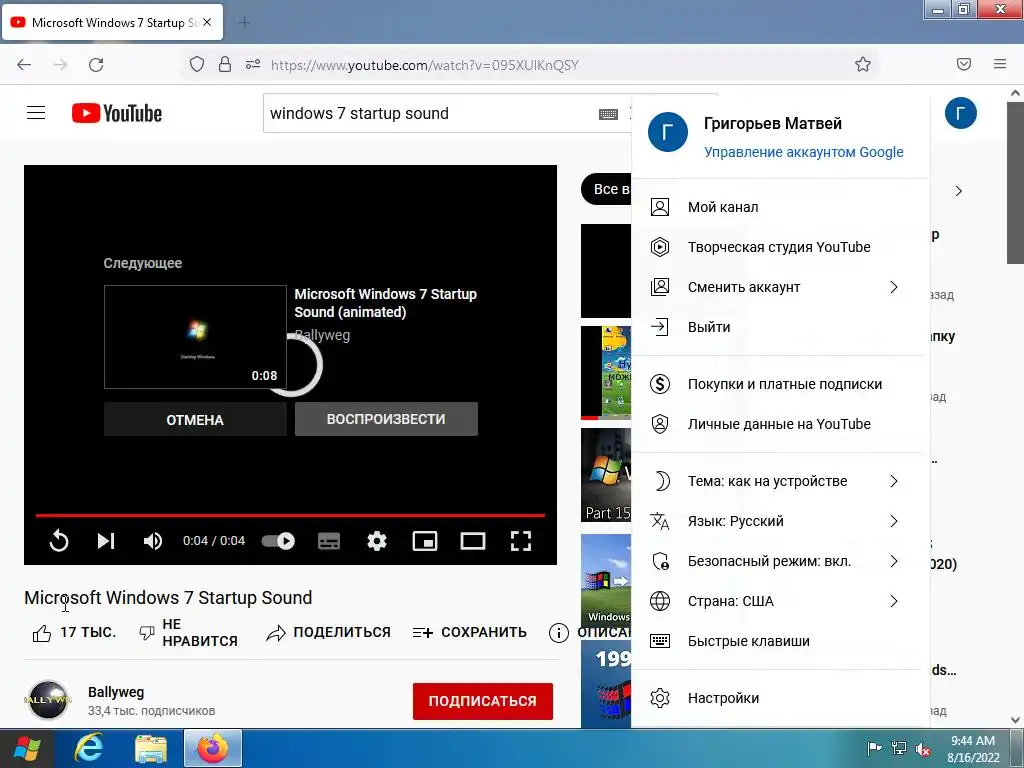Click the muted volume tray icon

click(923, 749)
